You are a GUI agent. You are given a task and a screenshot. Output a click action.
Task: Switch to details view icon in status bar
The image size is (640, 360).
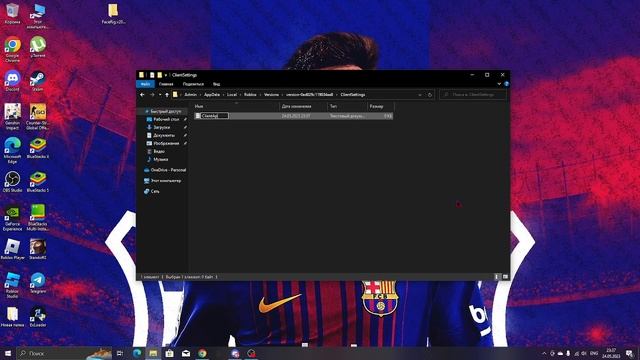click(x=497, y=277)
